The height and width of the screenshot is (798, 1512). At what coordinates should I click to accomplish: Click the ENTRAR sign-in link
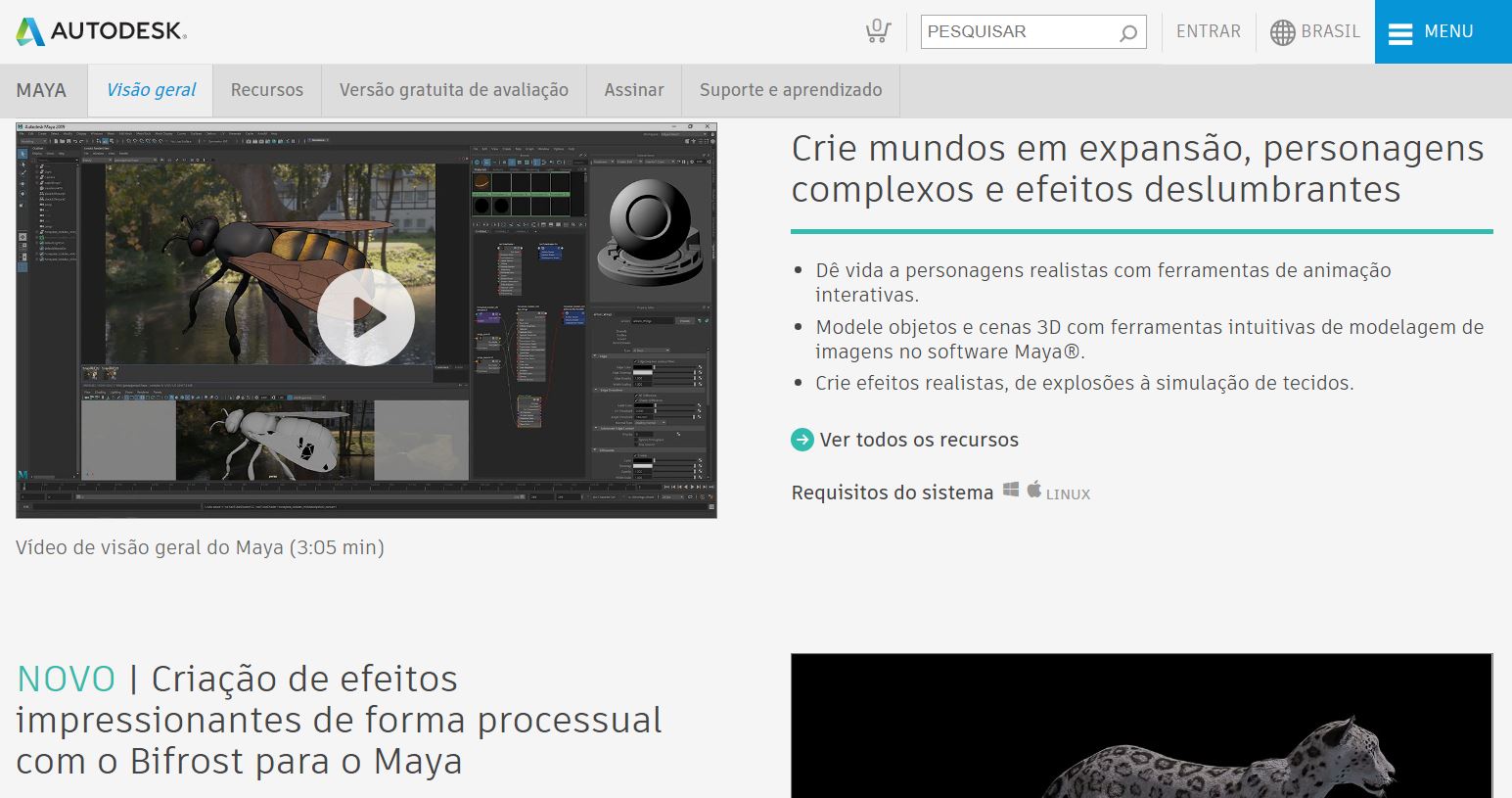tap(1208, 31)
